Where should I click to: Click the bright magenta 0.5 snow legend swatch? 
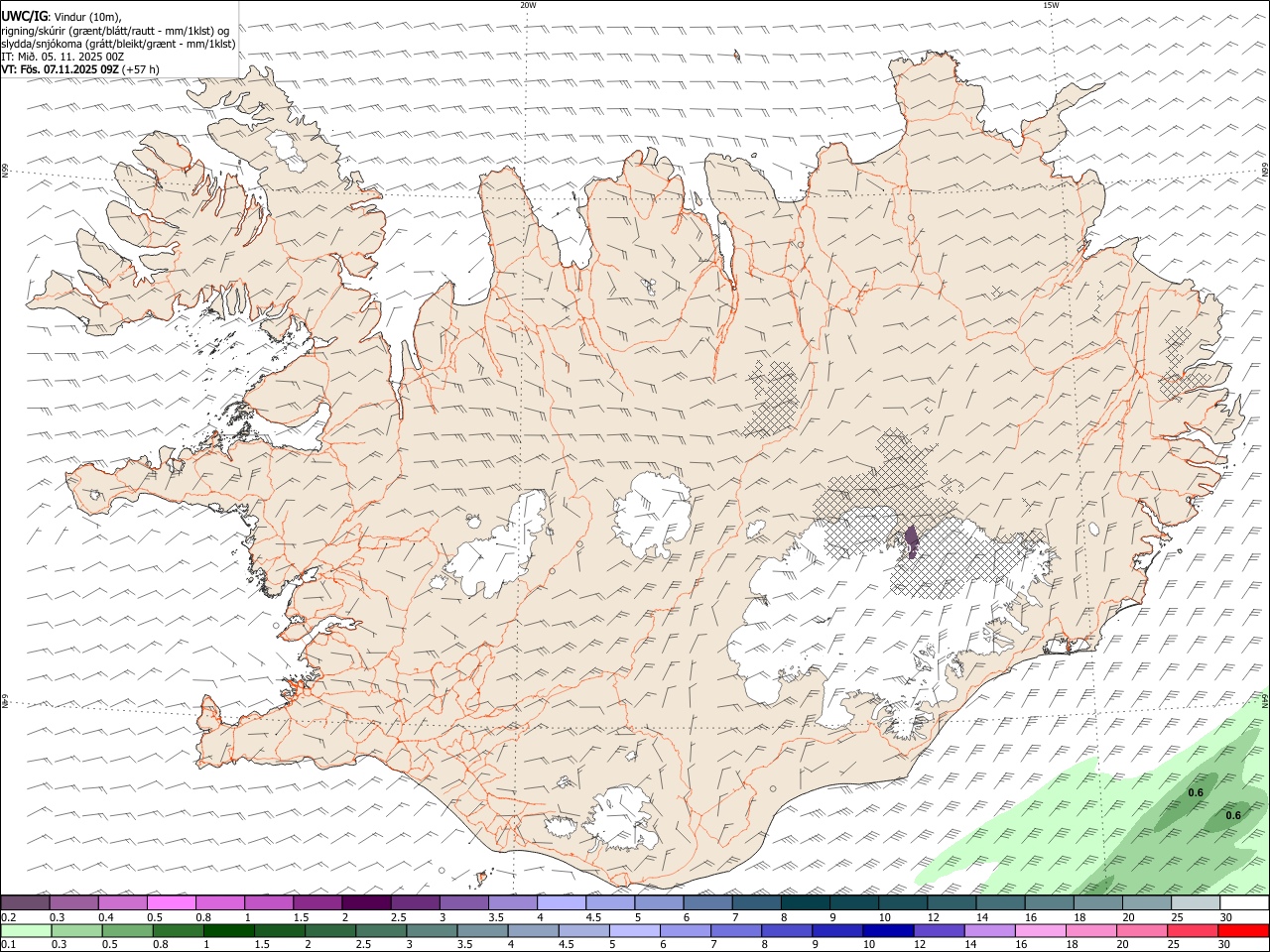171,902
